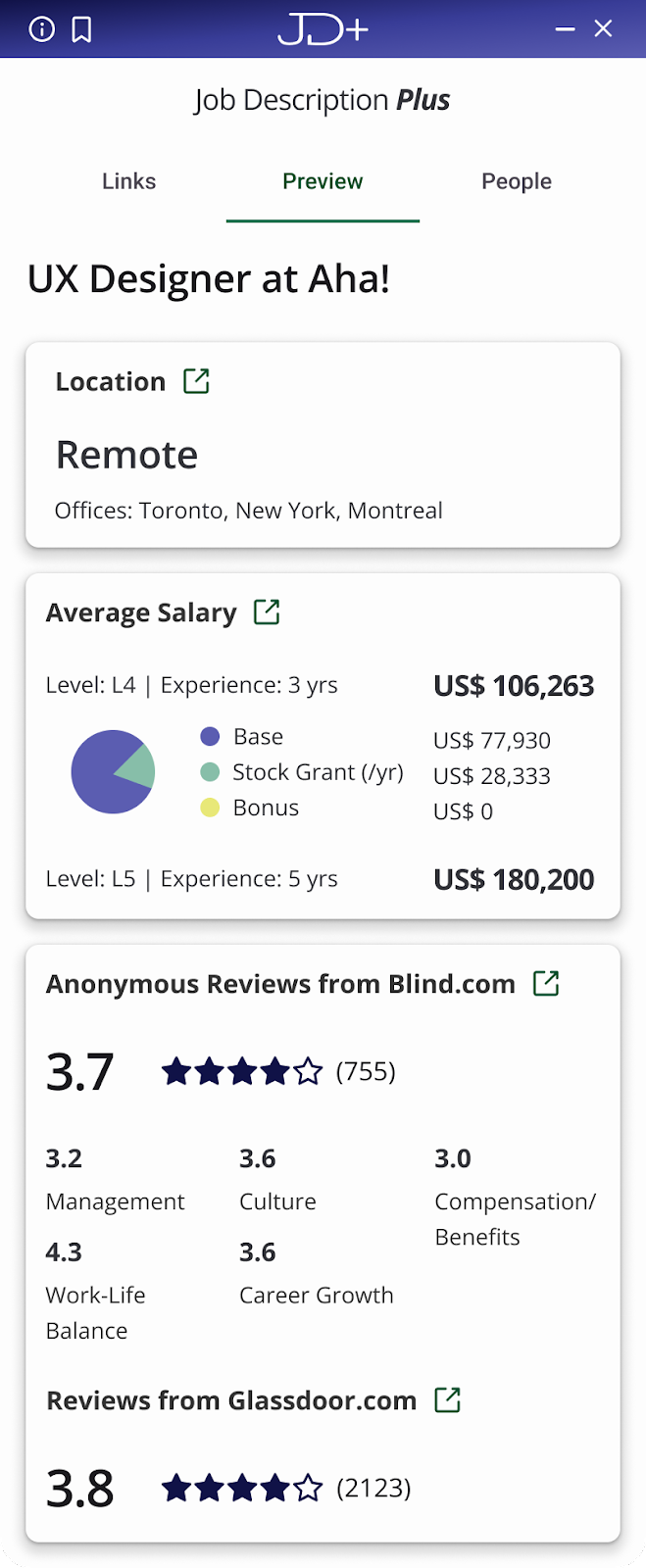Close the JD+ panel
Screen dimensions: 646x1568
(x=604, y=29)
